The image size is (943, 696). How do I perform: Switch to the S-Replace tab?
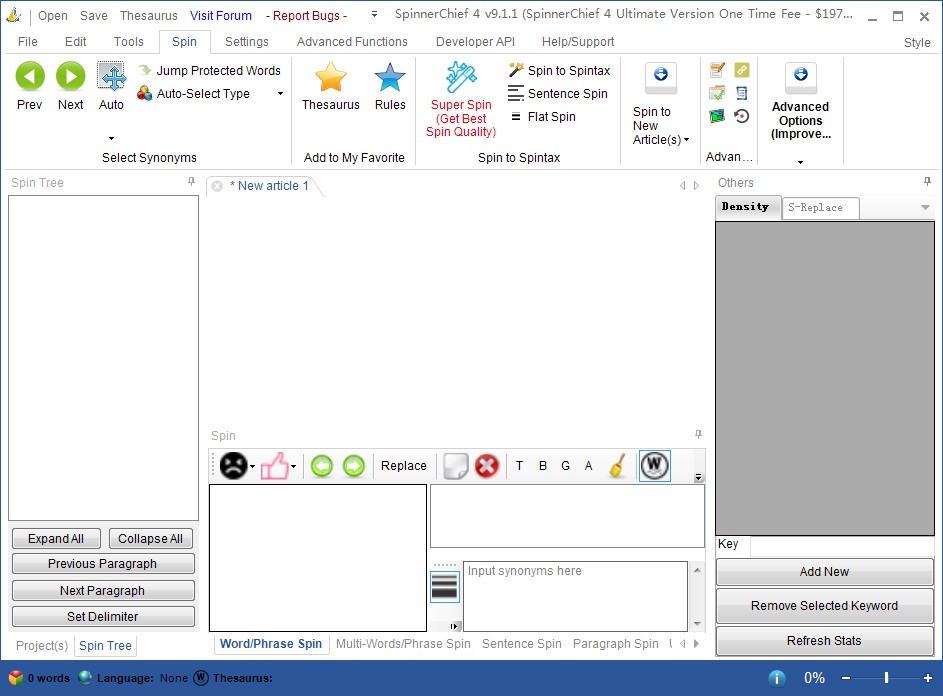click(820, 208)
